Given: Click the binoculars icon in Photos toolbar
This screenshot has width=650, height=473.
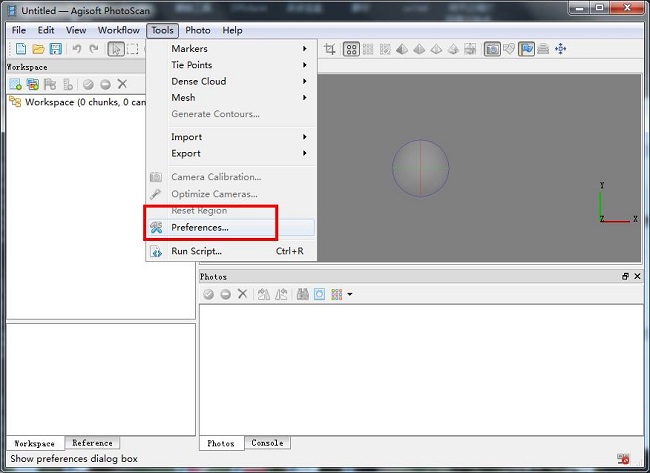Looking at the screenshot, I should pos(303,294).
